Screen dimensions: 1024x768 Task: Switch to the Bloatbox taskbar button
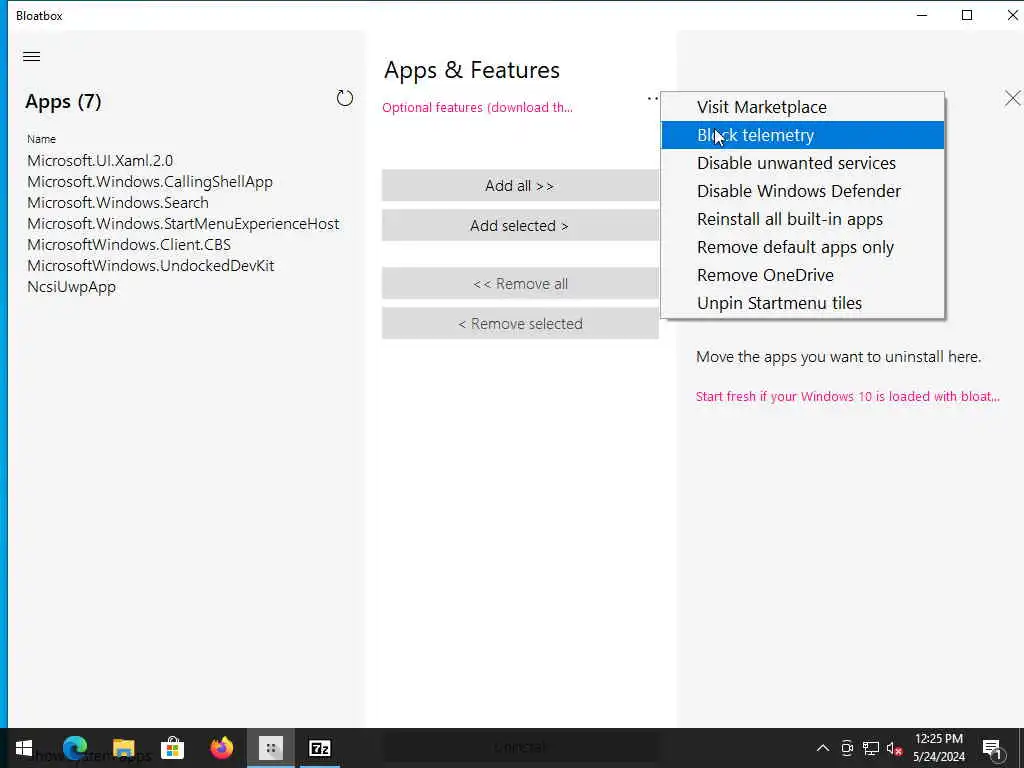(x=270, y=748)
